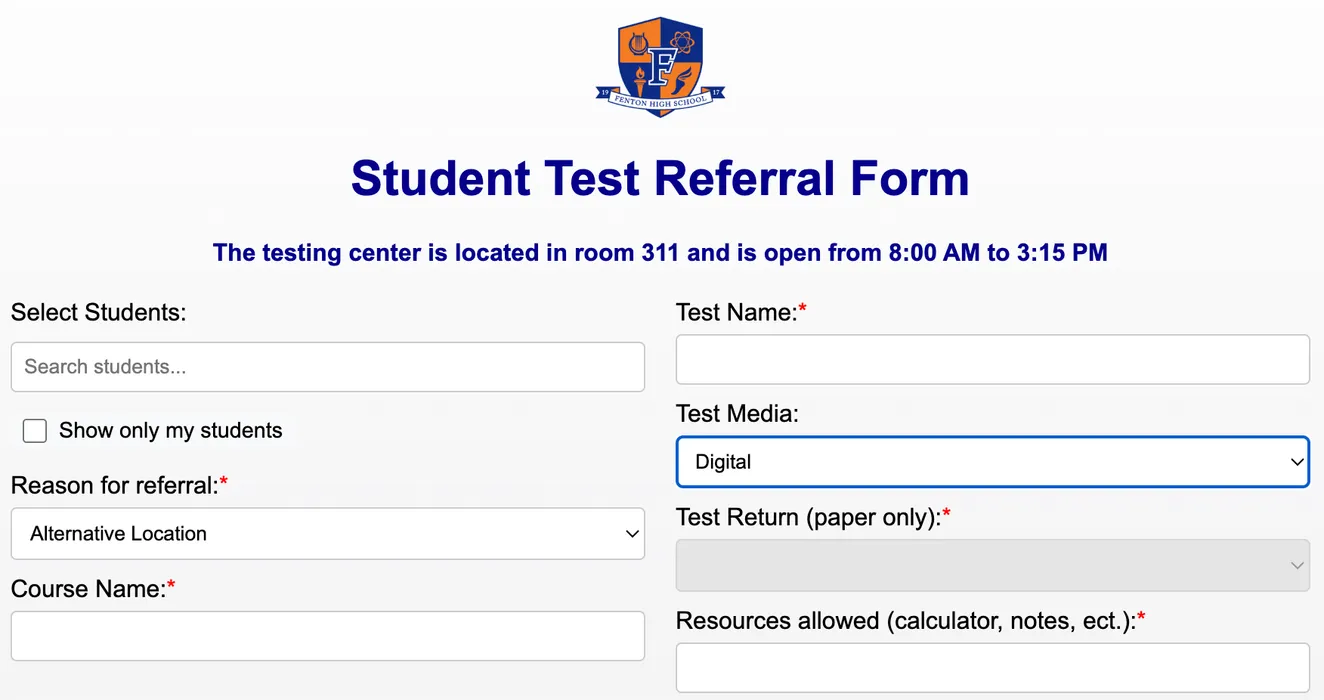Check the box beside Show only my students
This screenshot has height=700, width=1324.
tap(34, 430)
